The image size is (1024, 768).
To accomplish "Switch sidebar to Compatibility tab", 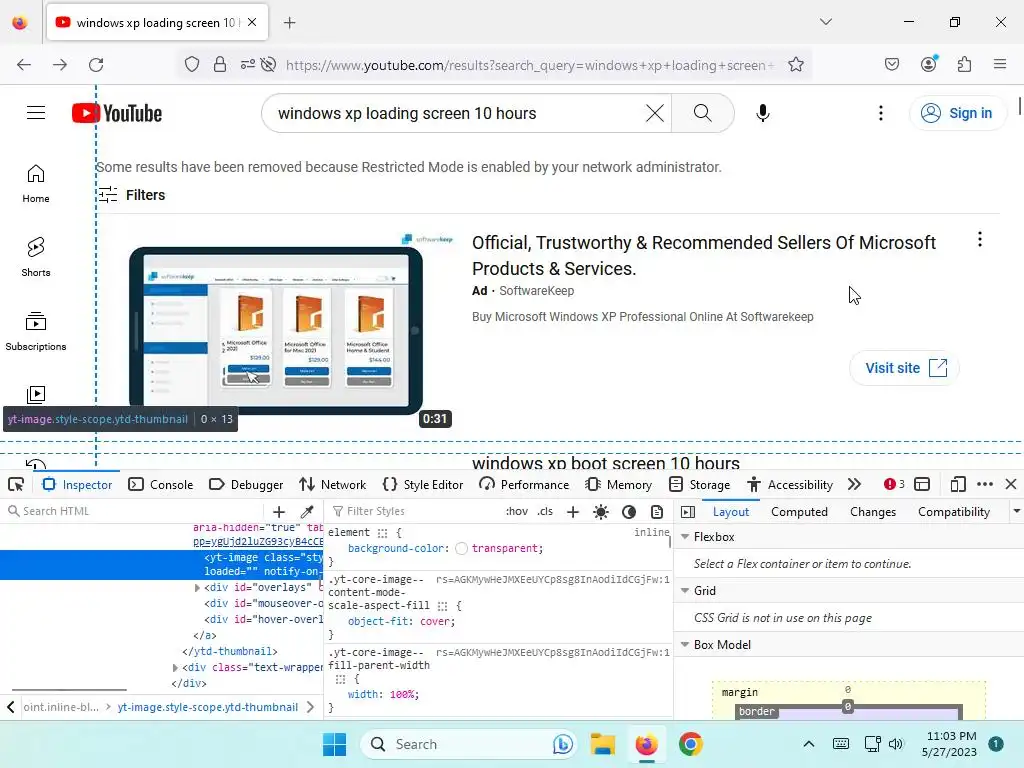I will pos(953,512).
